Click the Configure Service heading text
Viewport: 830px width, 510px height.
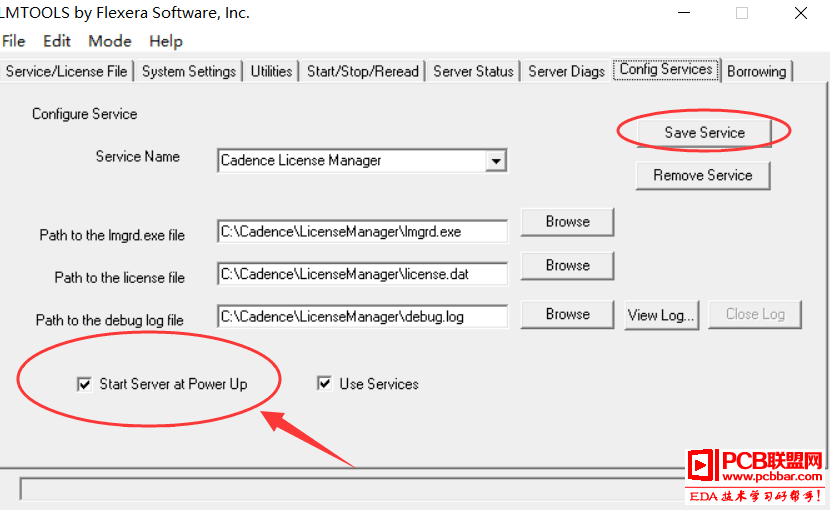point(85,114)
